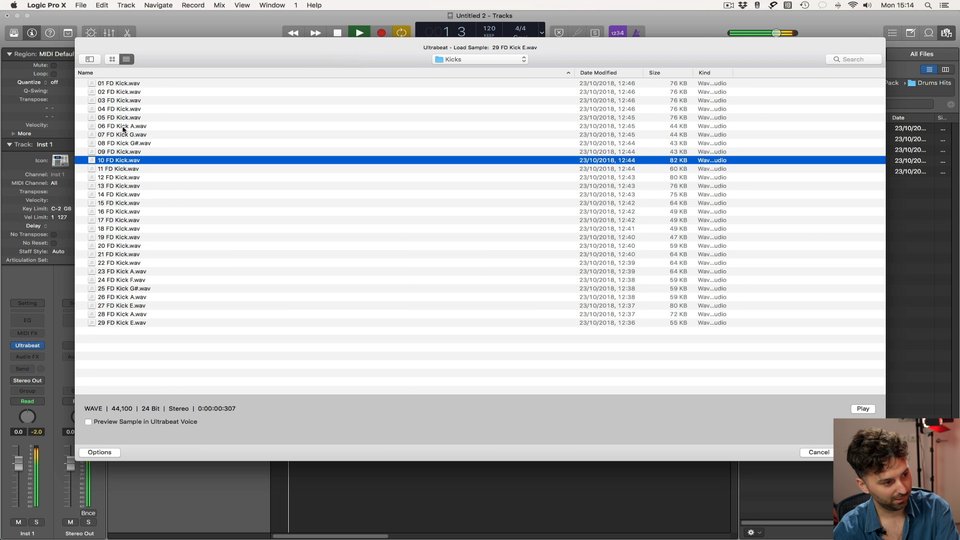Open the Ultrabeat instrument slot
This screenshot has height=540, width=960.
(27, 345)
